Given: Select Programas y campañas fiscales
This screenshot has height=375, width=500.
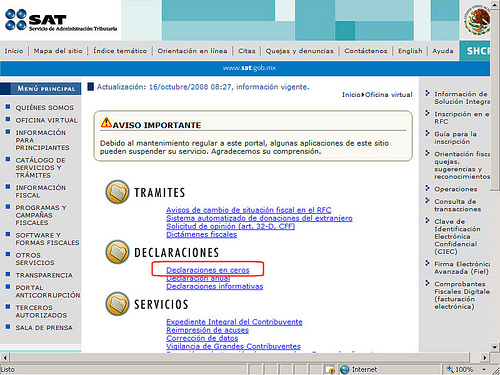Looking at the screenshot, I should [x=41, y=215].
